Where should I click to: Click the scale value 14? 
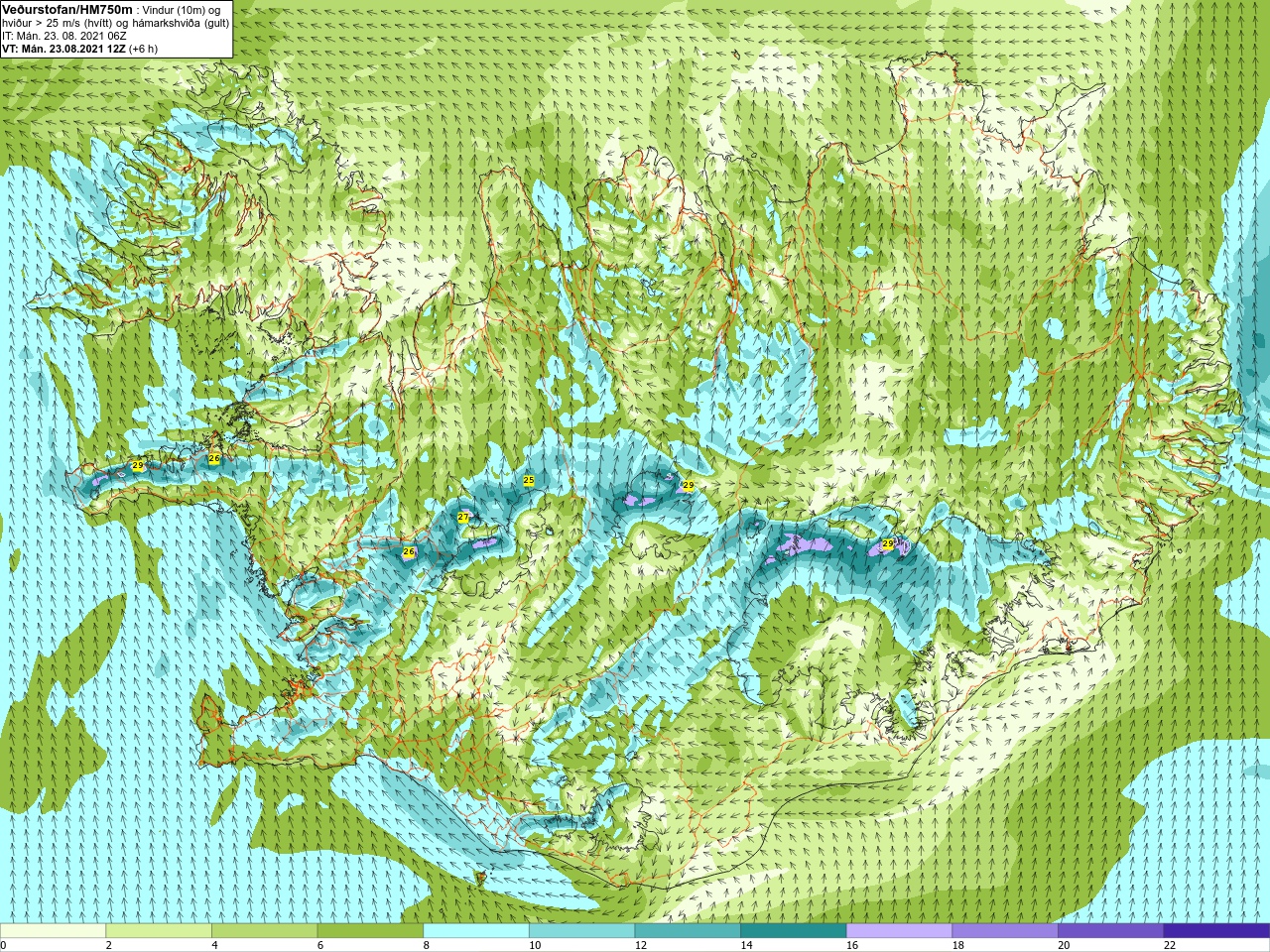coord(746,945)
